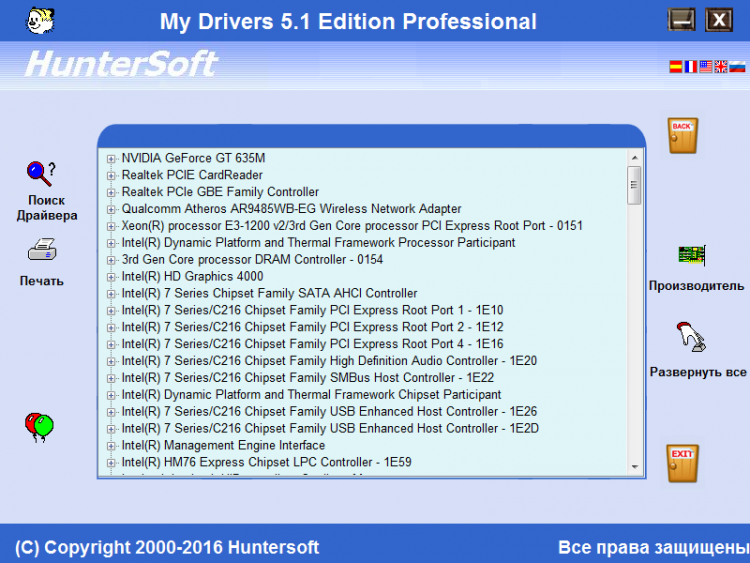Select Intel Management Engine Interface entry
This screenshot has height=563, width=750.
coord(223,445)
